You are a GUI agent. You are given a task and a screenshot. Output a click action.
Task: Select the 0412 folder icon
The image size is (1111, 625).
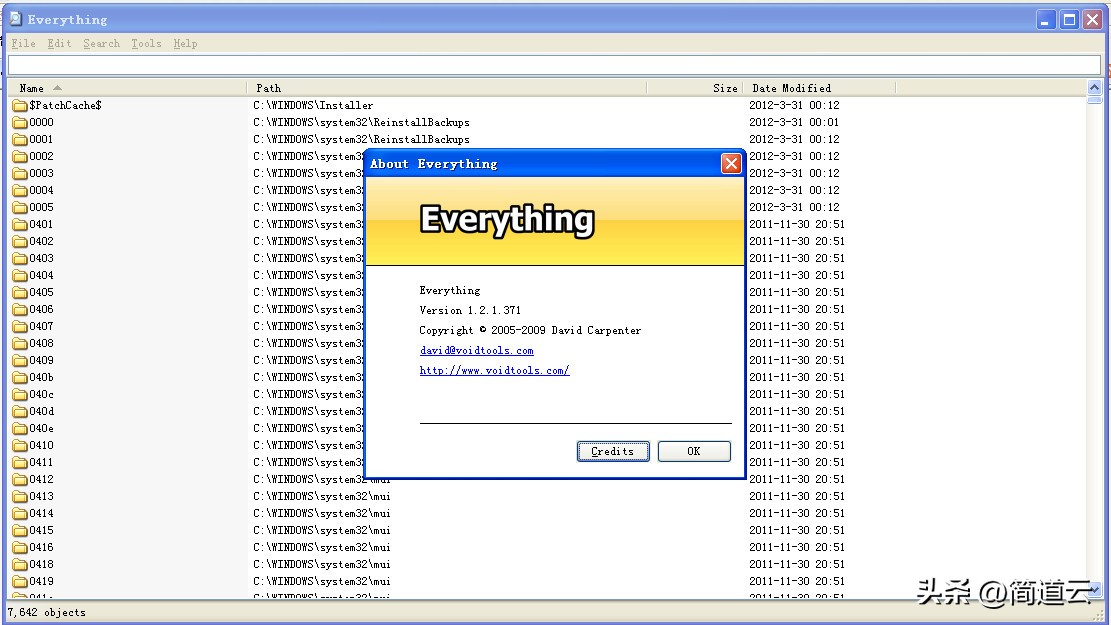(x=20, y=480)
